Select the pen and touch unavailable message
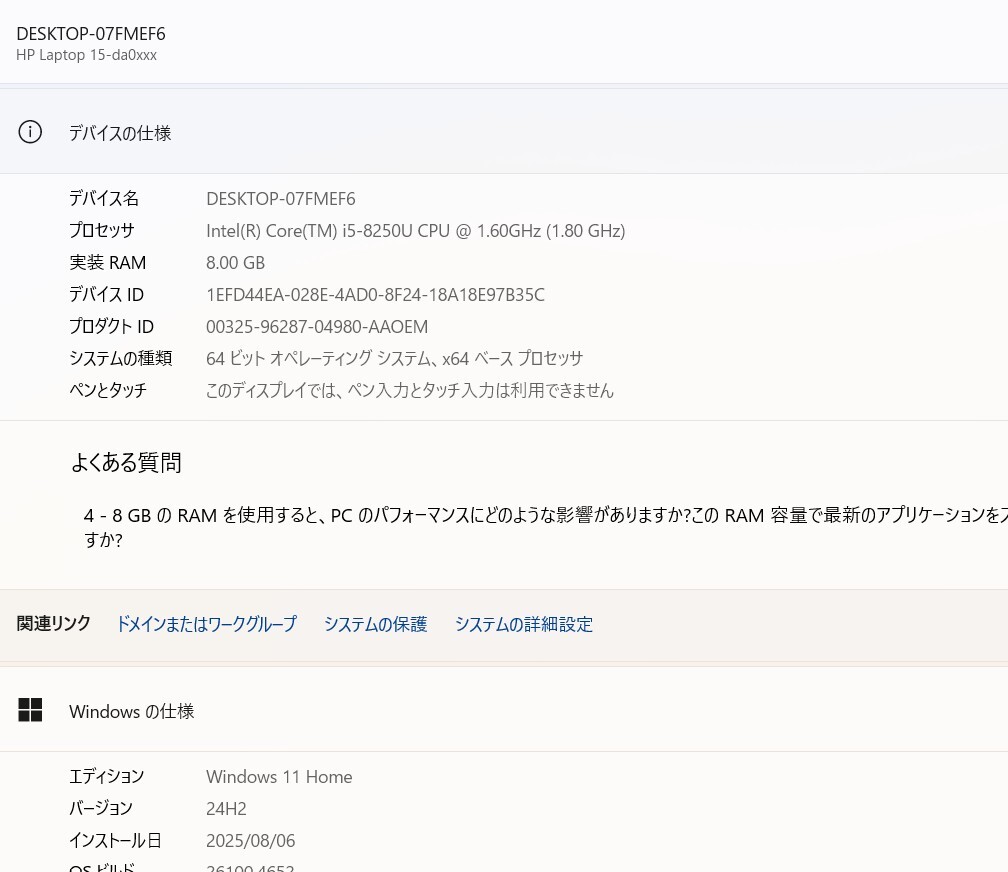The image size is (1008, 872). (410, 390)
